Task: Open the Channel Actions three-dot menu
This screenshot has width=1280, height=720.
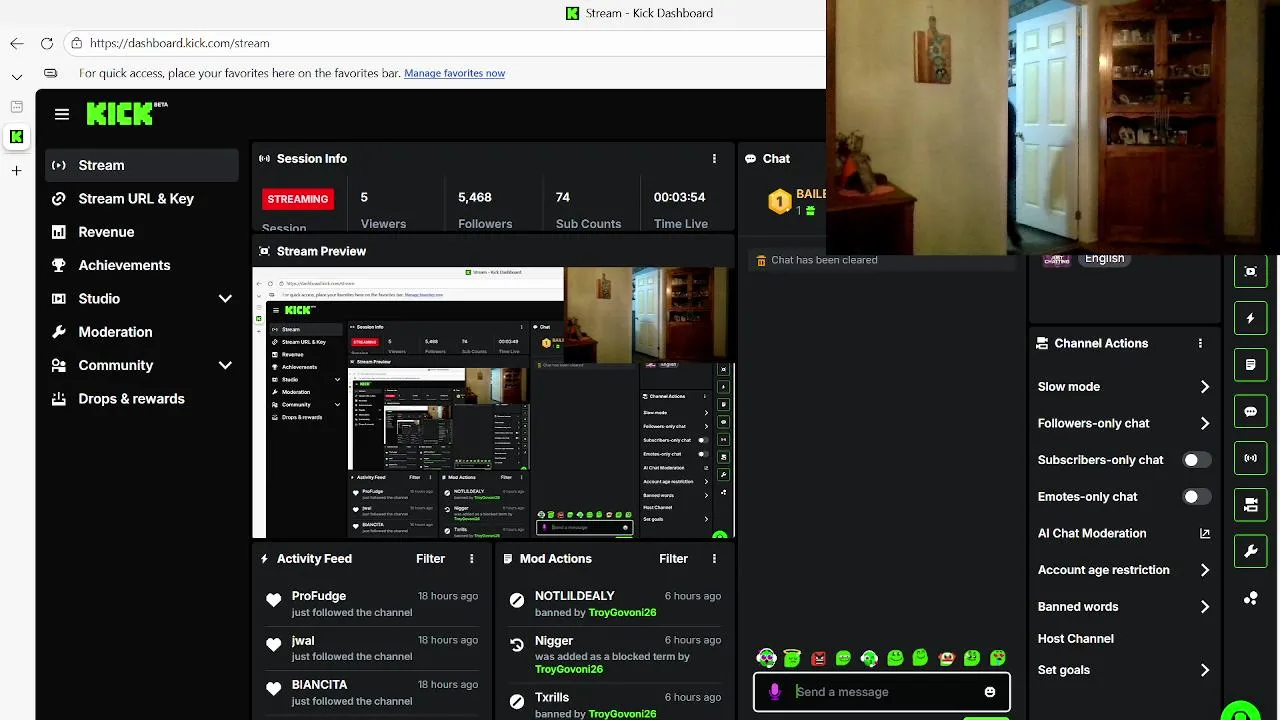Action: point(1200,343)
